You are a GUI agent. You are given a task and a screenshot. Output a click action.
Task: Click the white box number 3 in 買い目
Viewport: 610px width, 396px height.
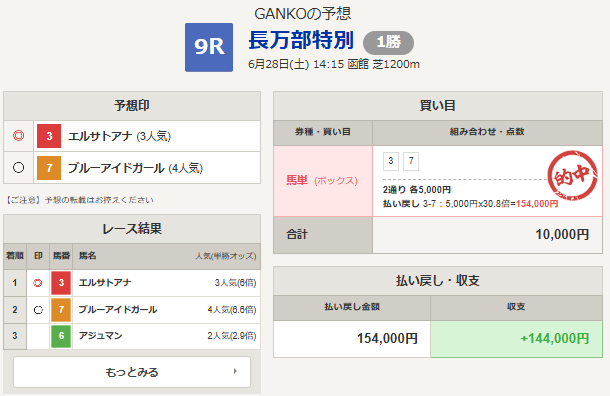pos(391,161)
